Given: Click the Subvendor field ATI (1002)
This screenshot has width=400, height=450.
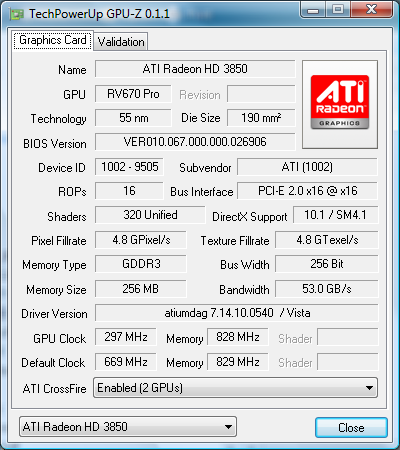Looking at the screenshot, I should pos(307,167).
